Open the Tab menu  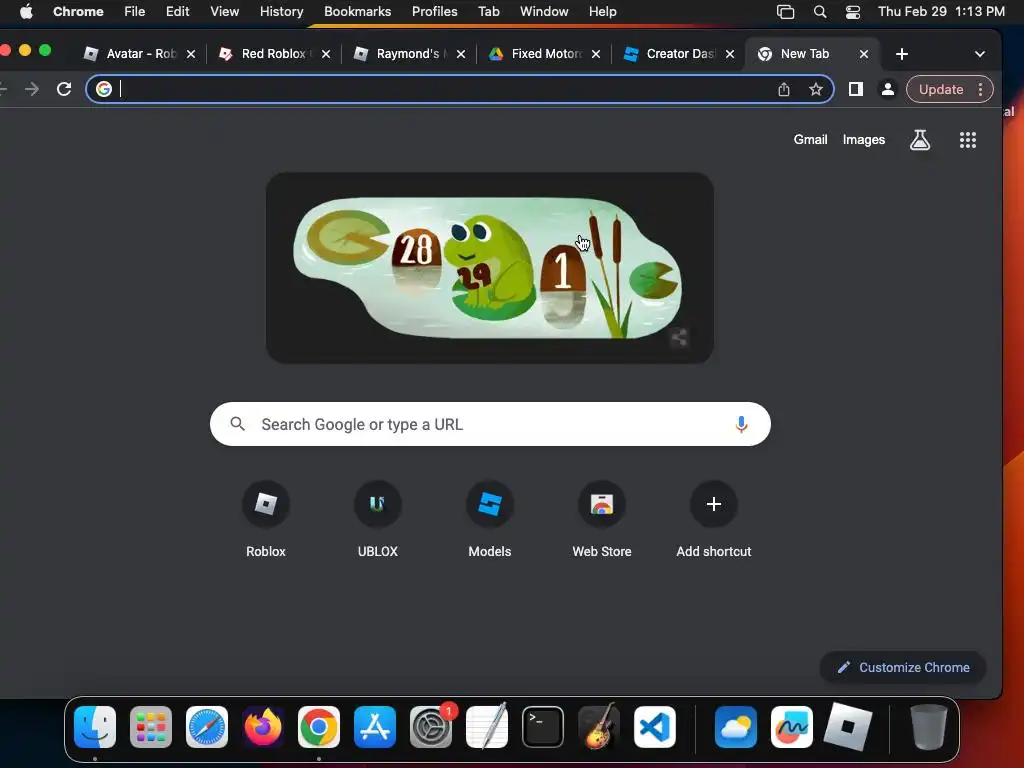(x=488, y=12)
